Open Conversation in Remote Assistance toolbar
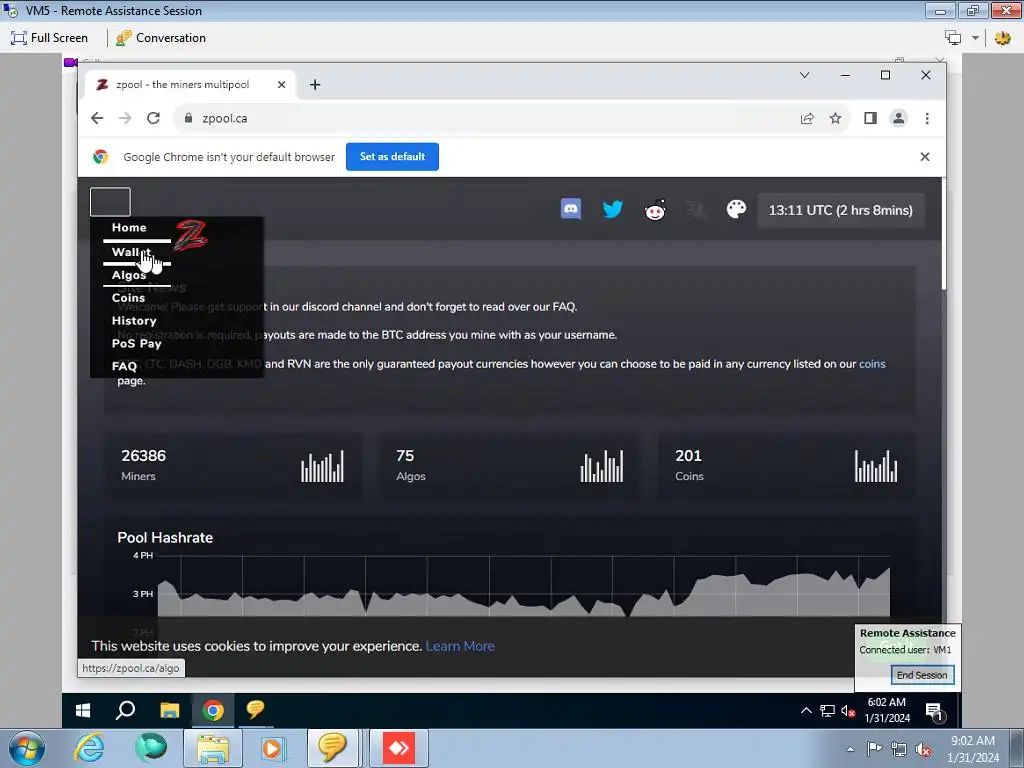Screen dimensions: 1024x768 click(x=161, y=38)
